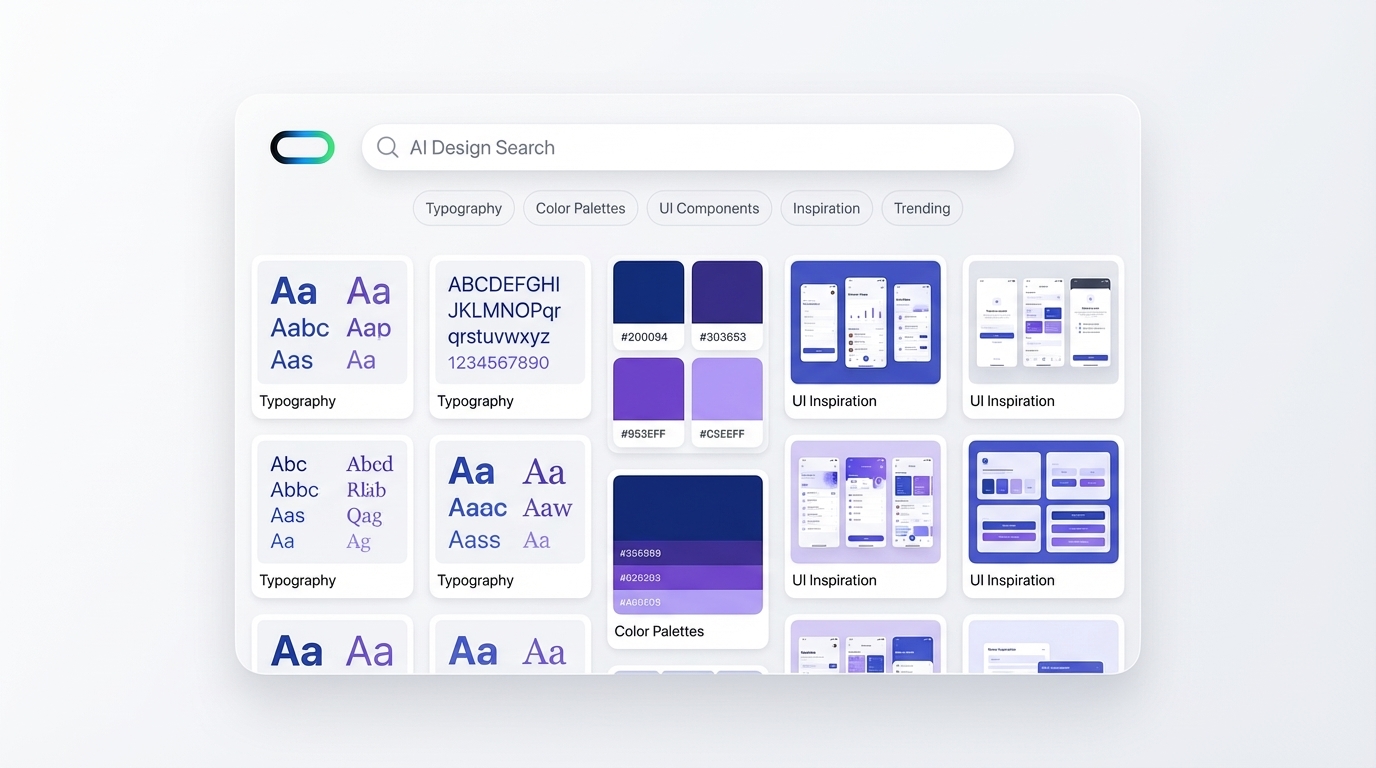This screenshot has height=768, width=1376.
Task: Select the Color Palettes filter chip
Action: [580, 208]
